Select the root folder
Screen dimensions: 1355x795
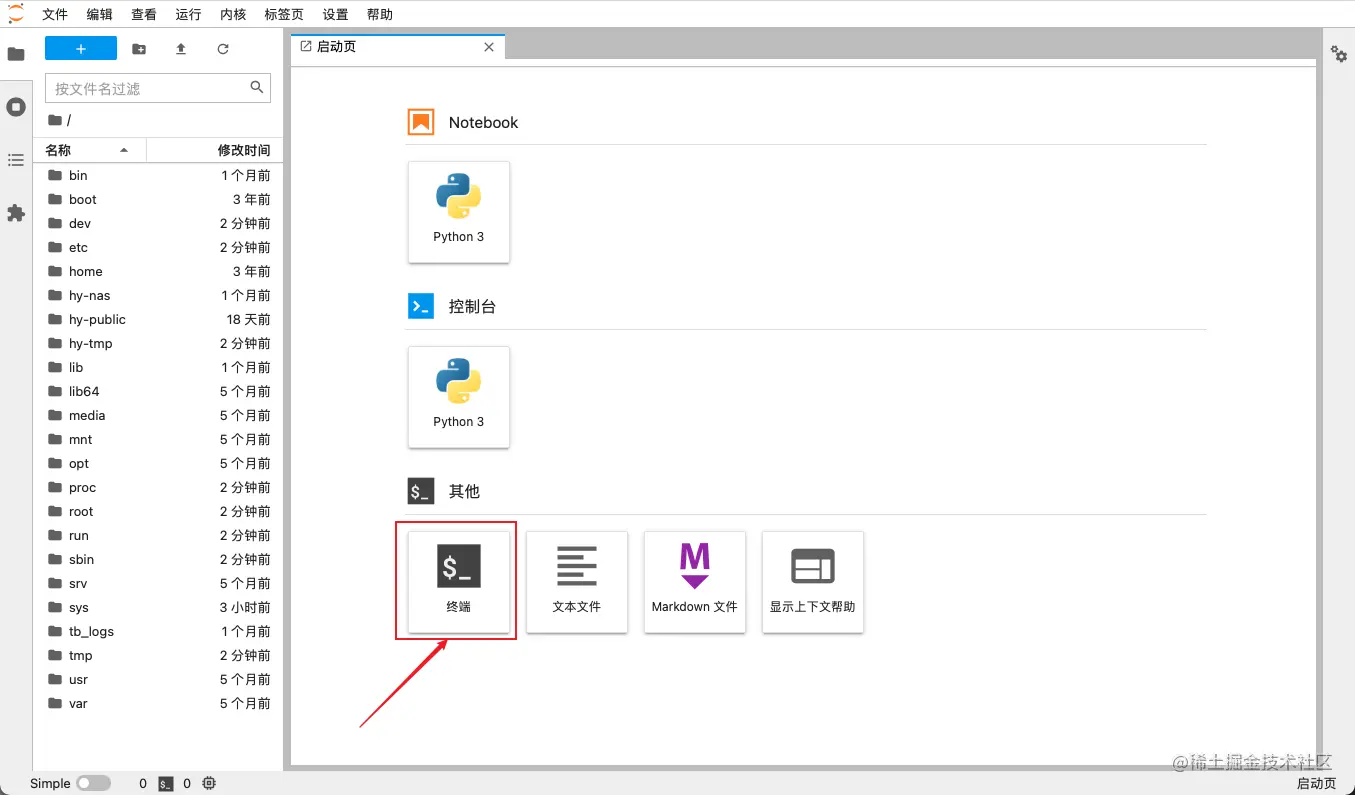tap(158, 511)
